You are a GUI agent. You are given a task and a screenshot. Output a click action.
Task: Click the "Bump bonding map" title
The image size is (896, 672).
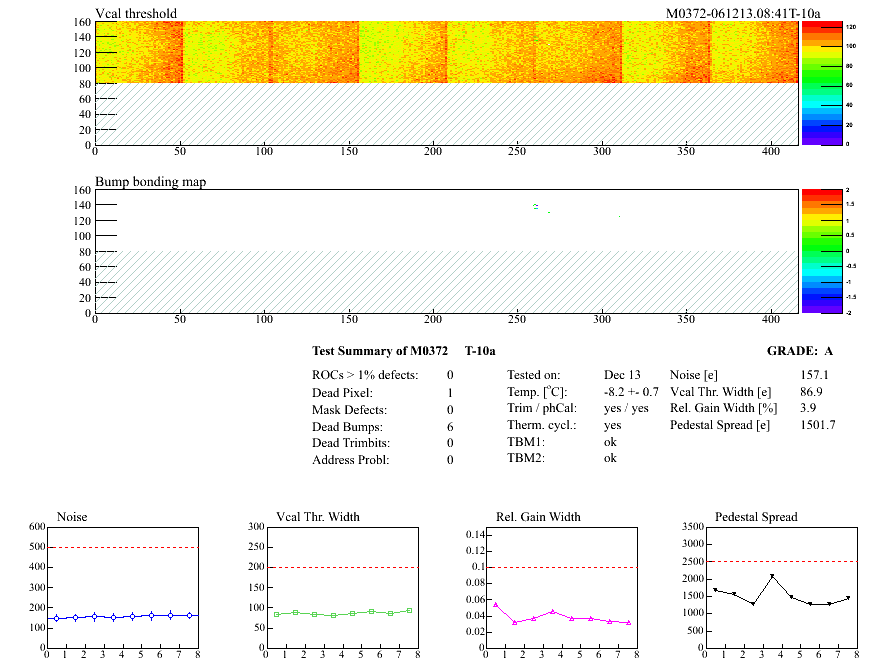click(150, 182)
